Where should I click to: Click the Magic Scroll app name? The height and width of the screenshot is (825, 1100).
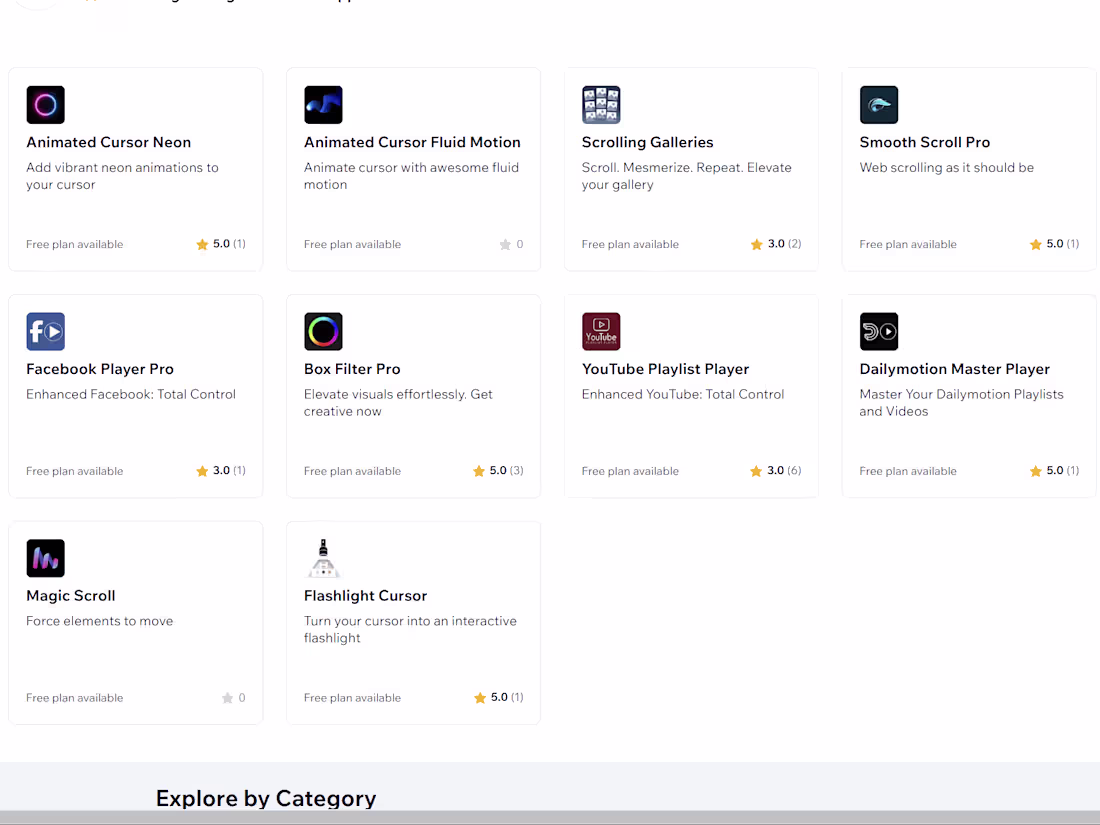coord(70,595)
